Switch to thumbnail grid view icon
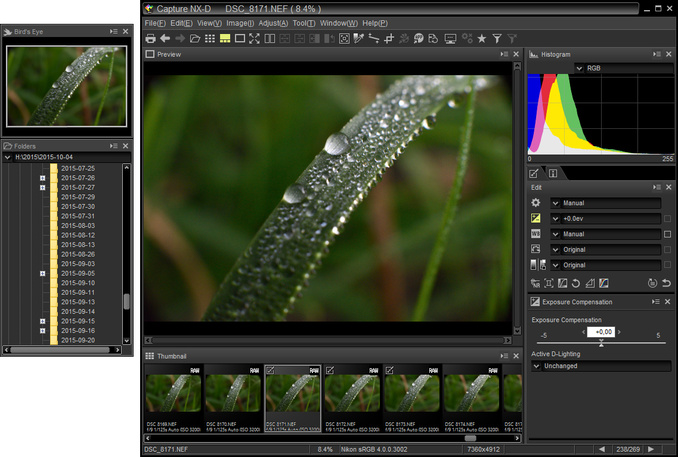 click(210, 38)
